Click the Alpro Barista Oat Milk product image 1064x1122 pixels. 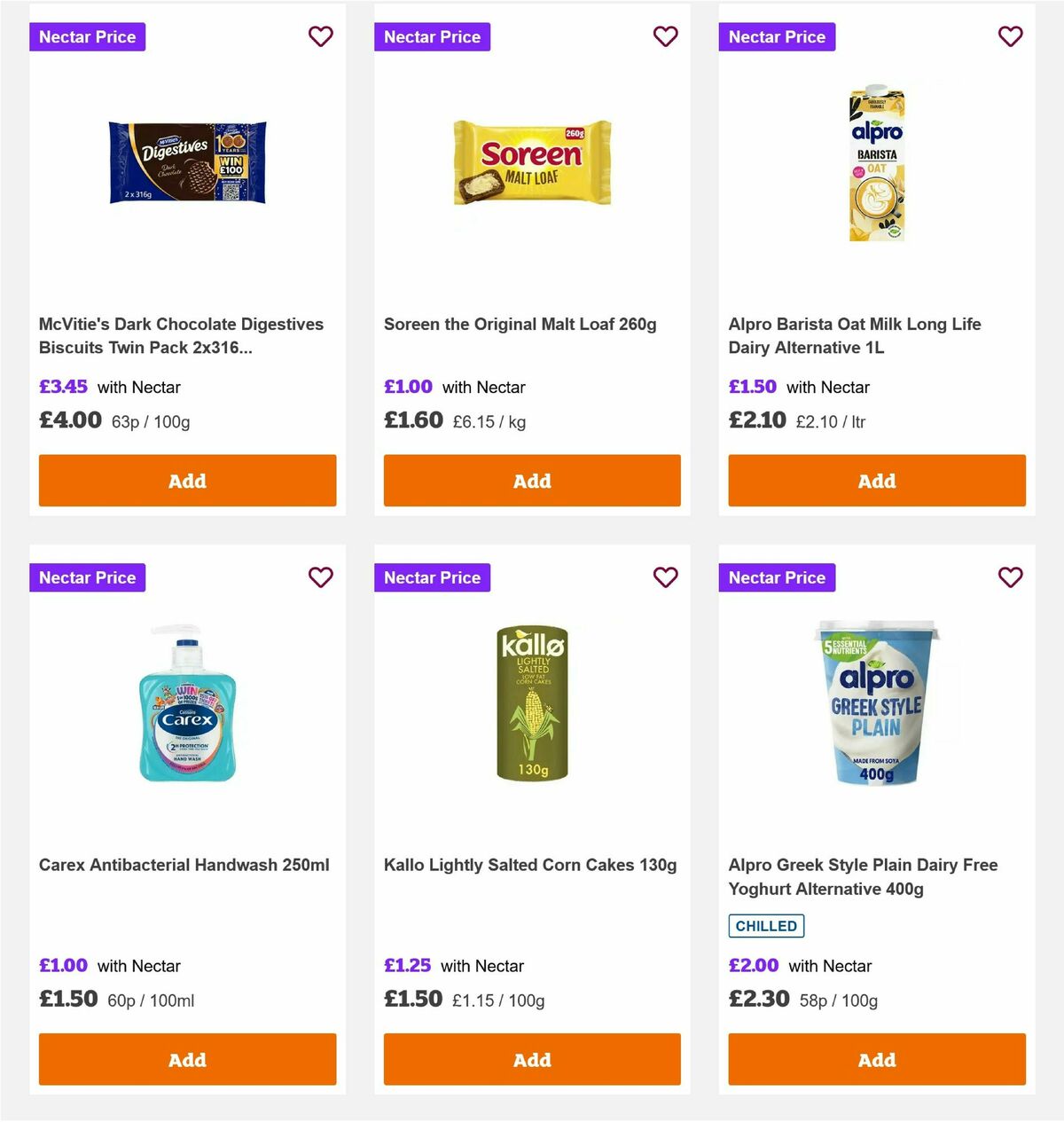coord(876,162)
